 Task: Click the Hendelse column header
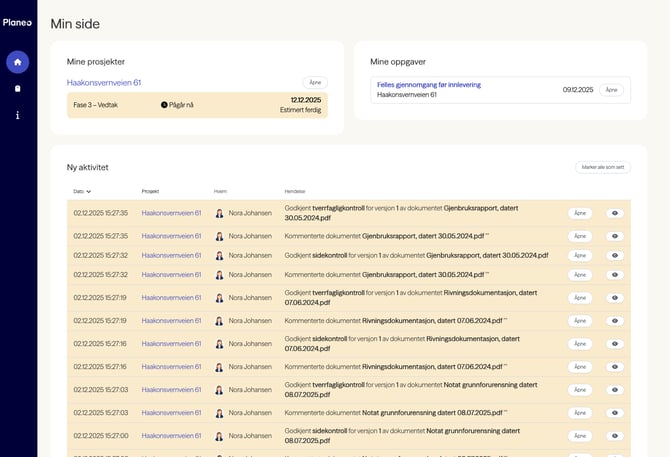pyautogui.click(x=295, y=191)
